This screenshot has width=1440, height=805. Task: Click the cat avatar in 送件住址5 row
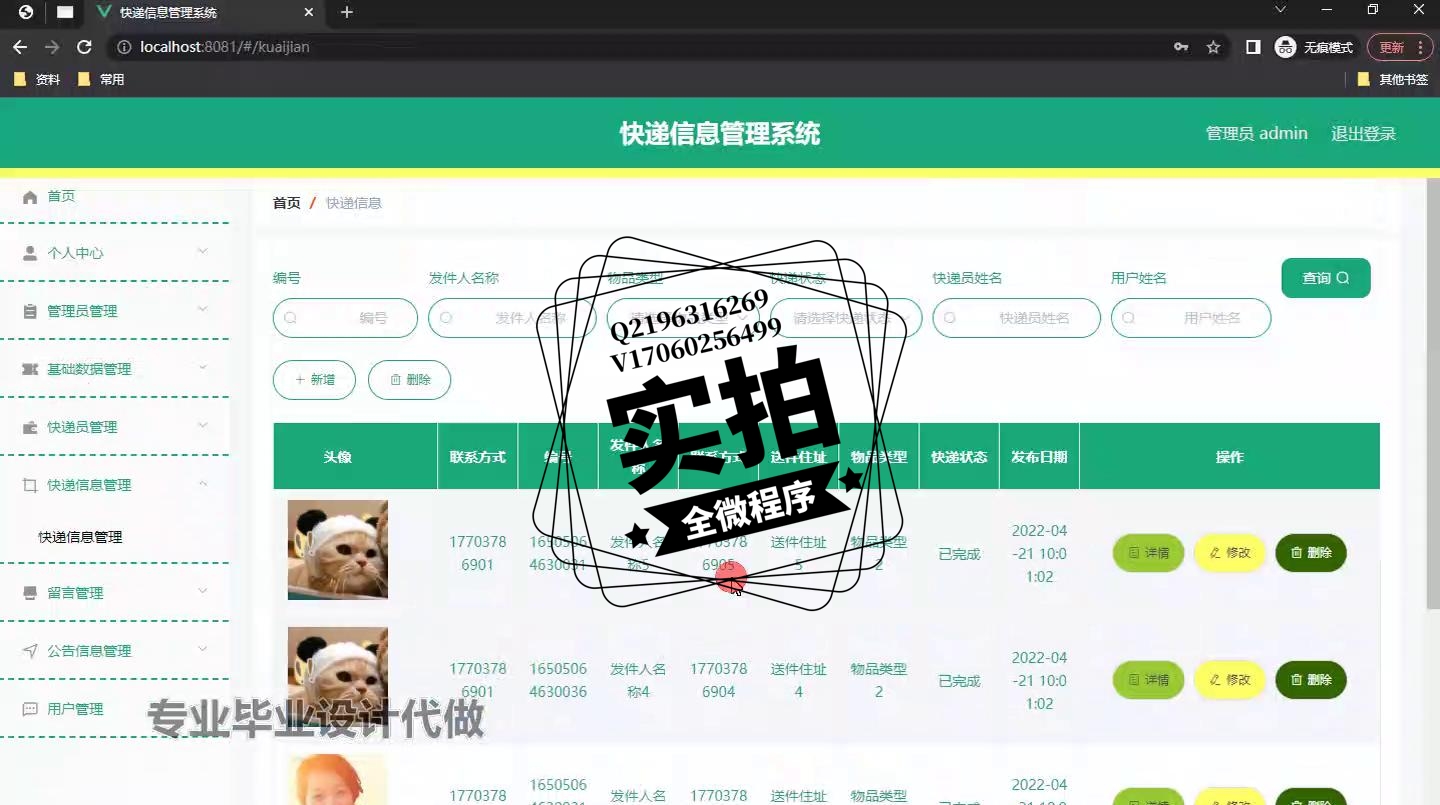tap(338, 550)
